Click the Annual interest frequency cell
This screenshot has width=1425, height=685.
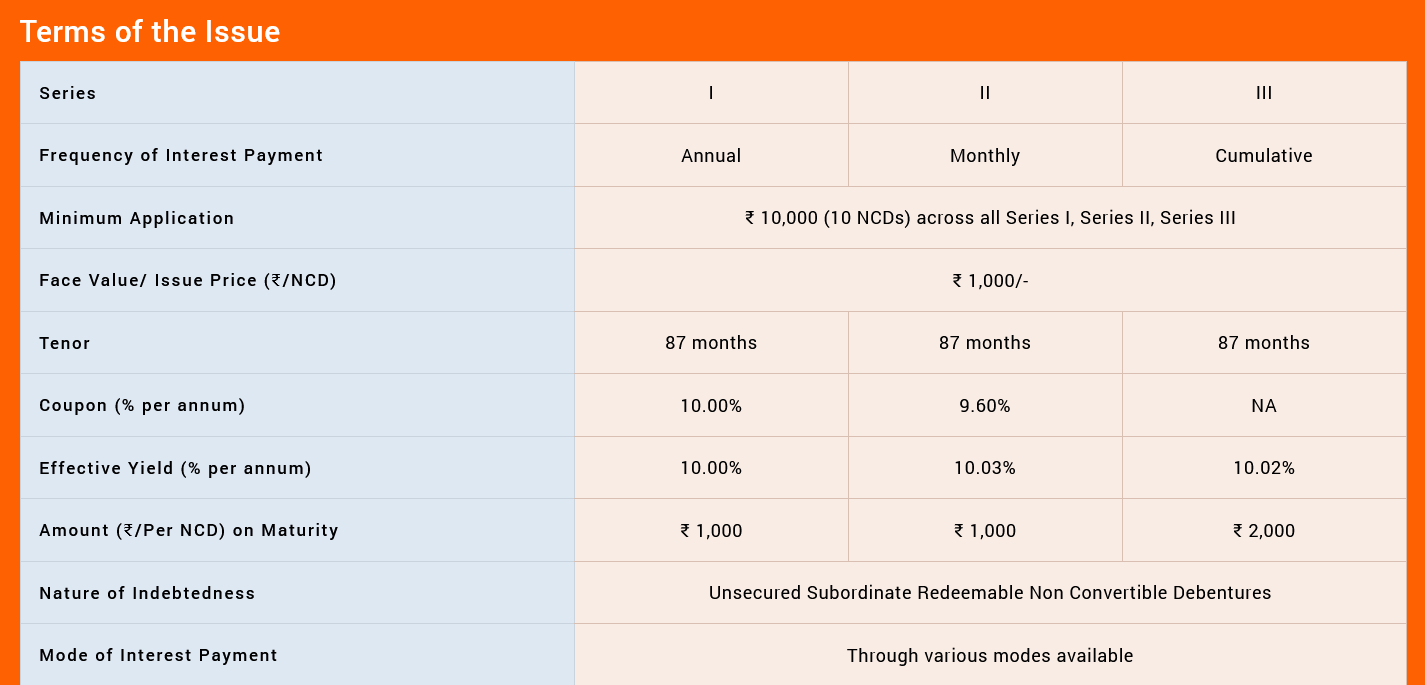point(711,156)
